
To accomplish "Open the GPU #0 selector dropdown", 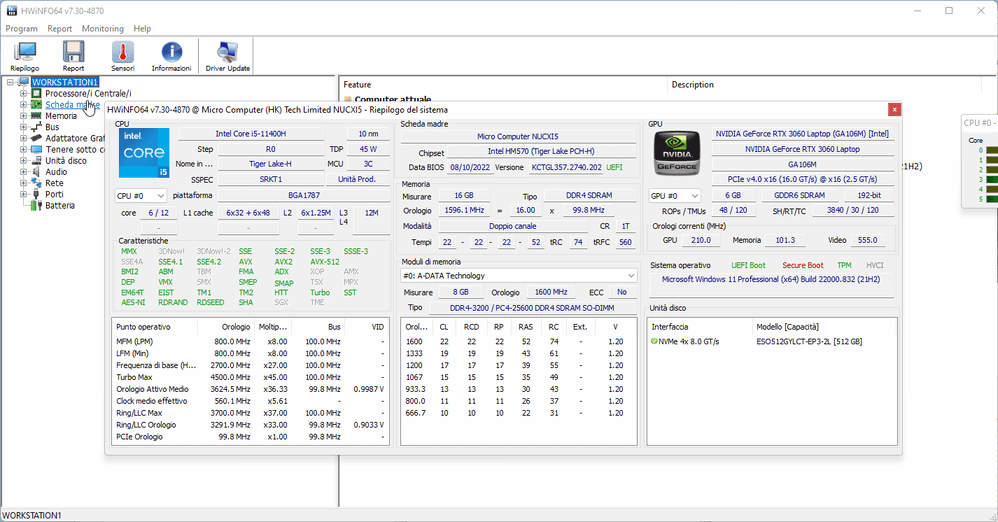I will point(673,196).
